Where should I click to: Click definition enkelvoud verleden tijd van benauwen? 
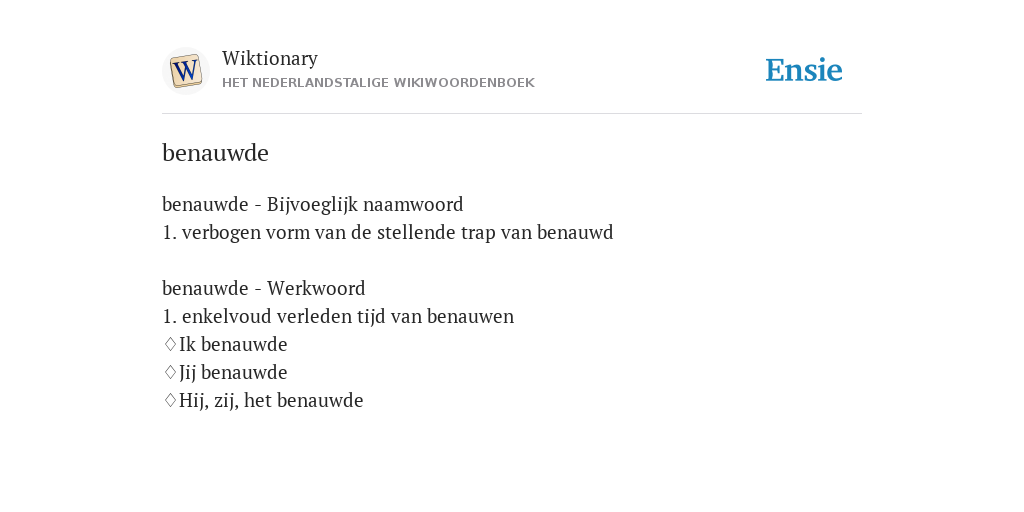click(x=338, y=316)
